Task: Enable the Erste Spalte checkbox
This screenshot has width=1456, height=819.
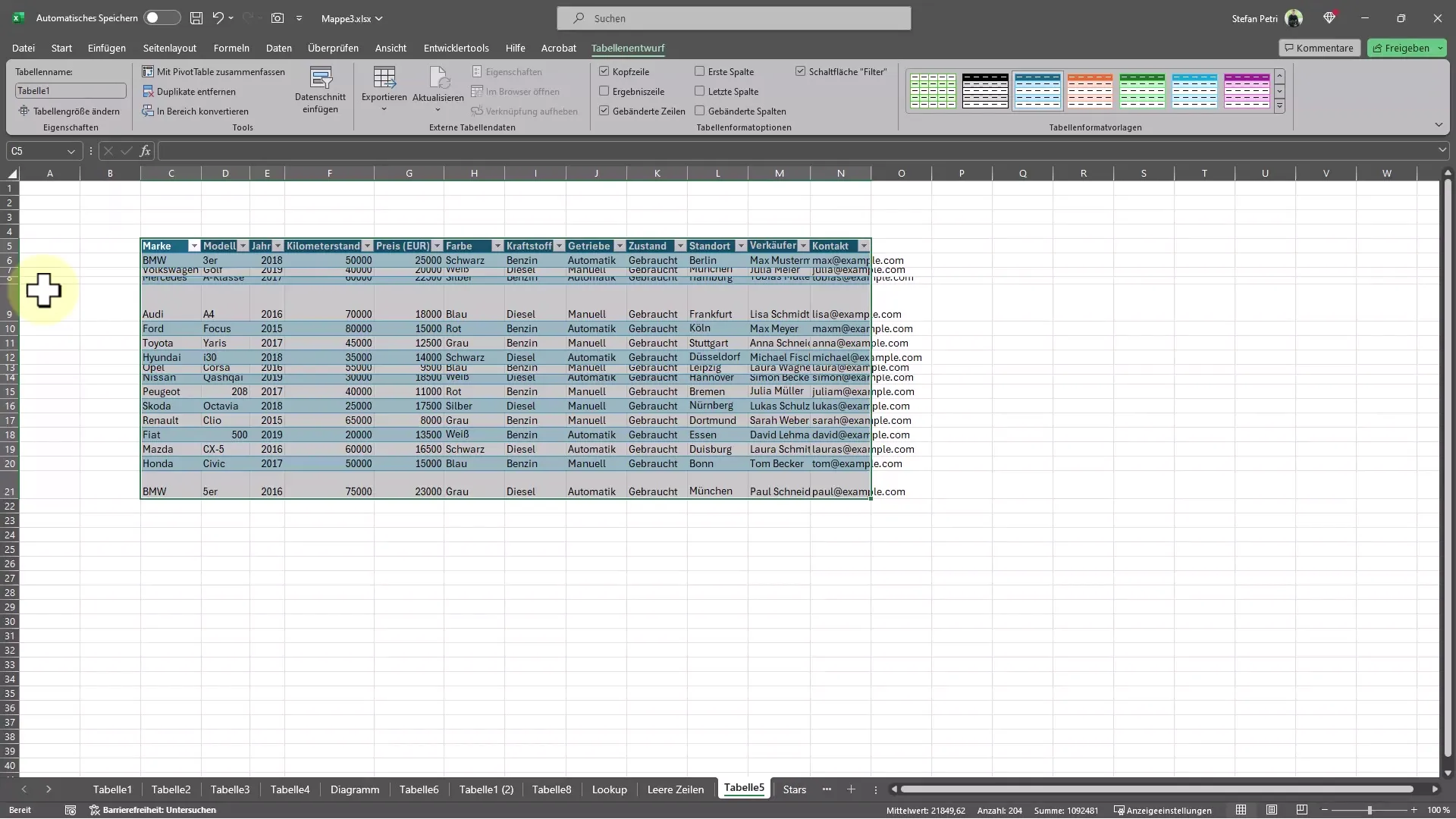Action: pyautogui.click(x=700, y=71)
